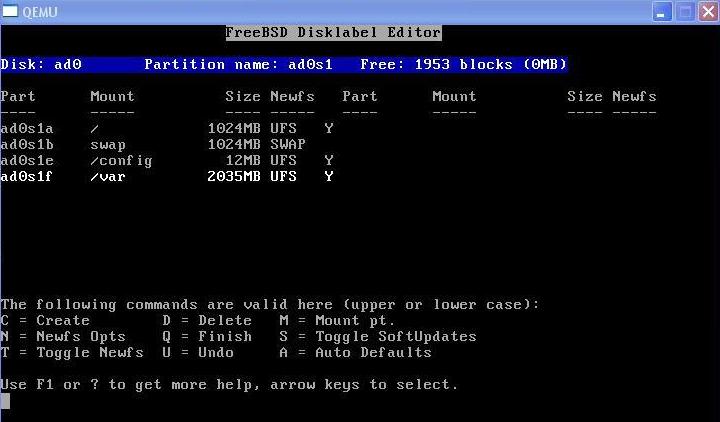Image resolution: width=720 pixels, height=422 pixels.
Task: Click the Y flag on the /var row
Action: 329,176
